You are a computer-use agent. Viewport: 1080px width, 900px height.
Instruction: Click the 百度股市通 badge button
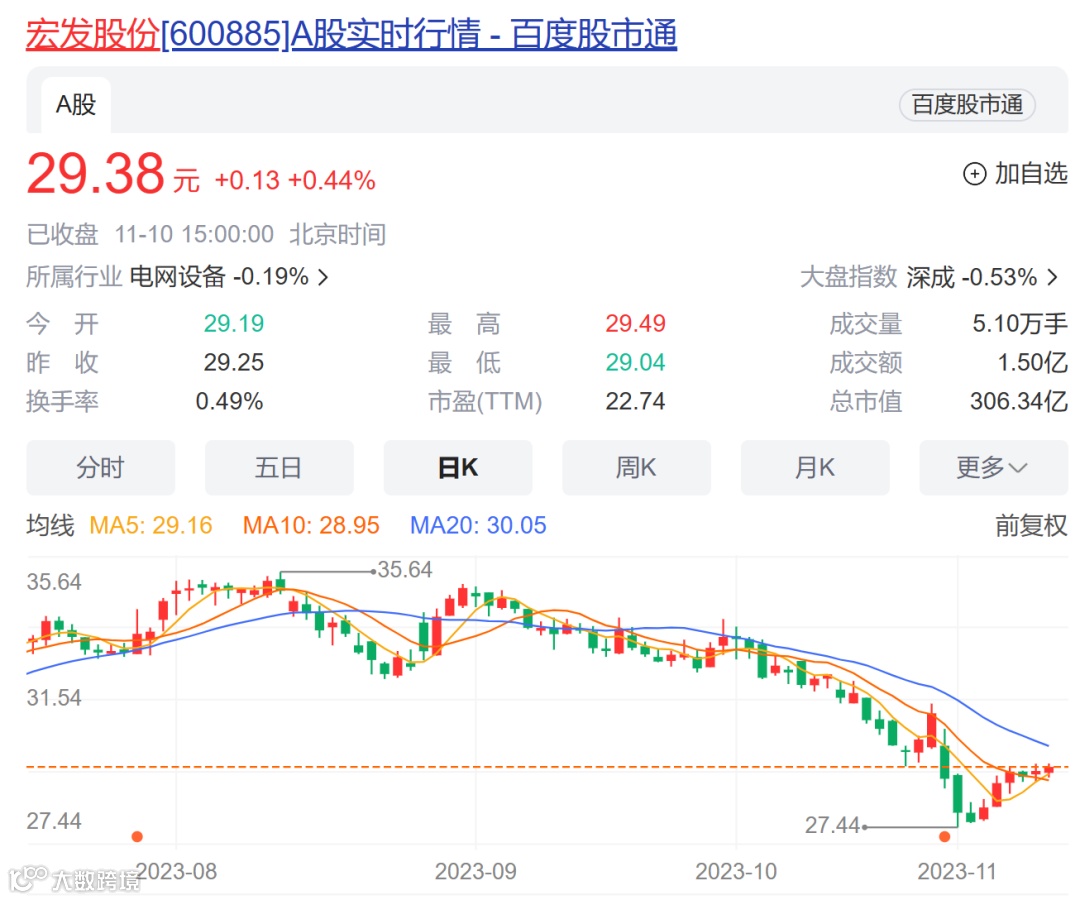coord(967,105)
